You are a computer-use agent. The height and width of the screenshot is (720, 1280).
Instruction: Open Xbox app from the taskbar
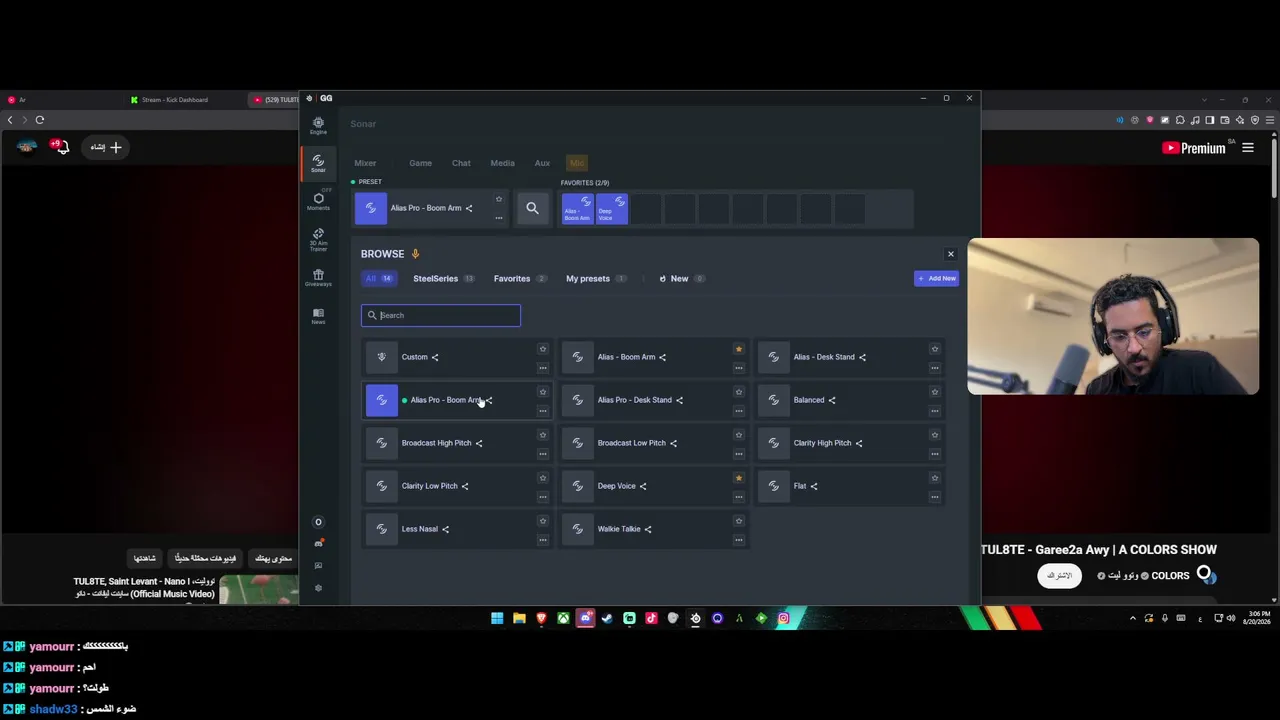pyautogui.click(x=563, y=618)
